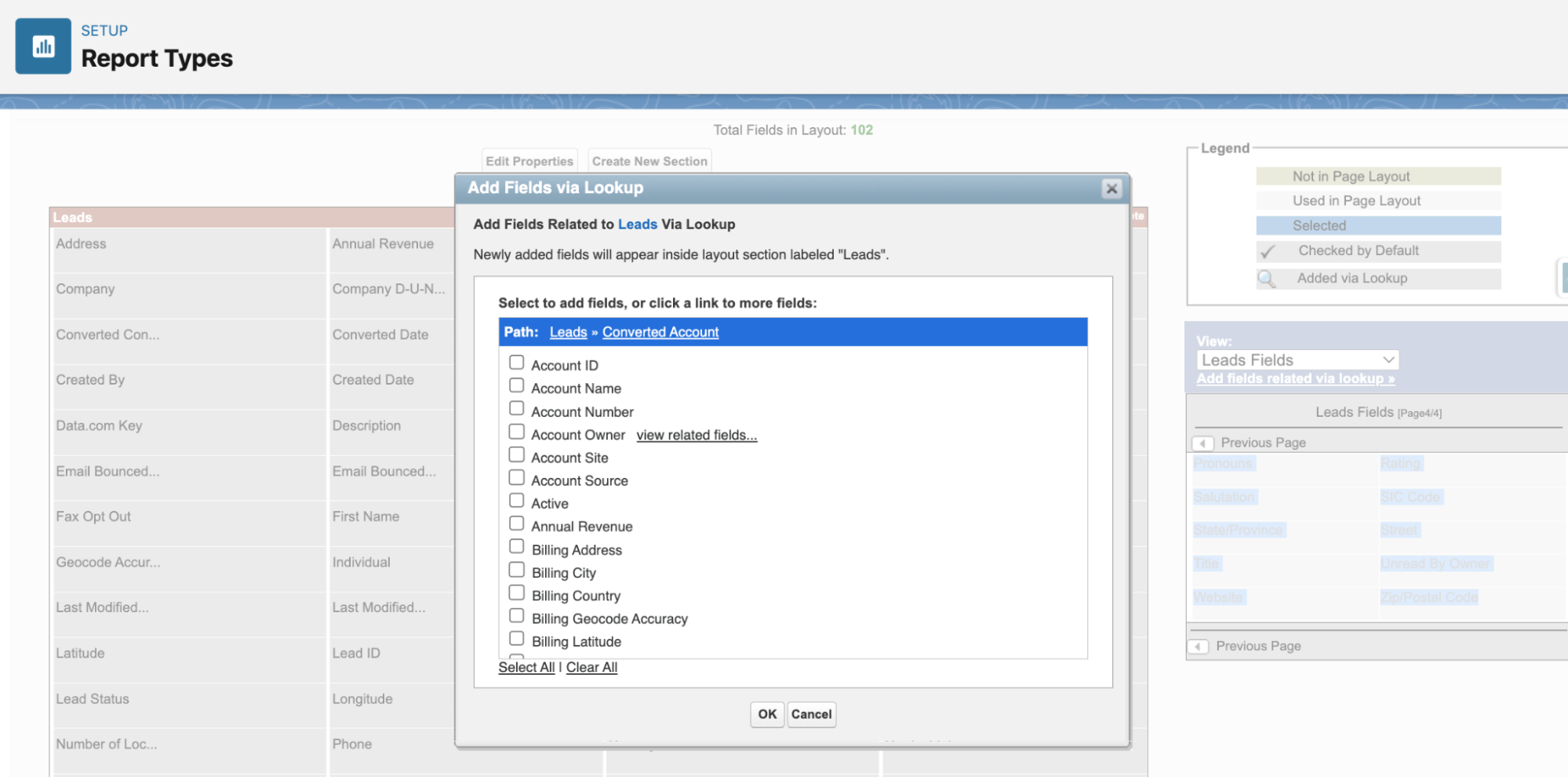
Task: Check the Account Source checkbox
Action: [x=516, y=477]
